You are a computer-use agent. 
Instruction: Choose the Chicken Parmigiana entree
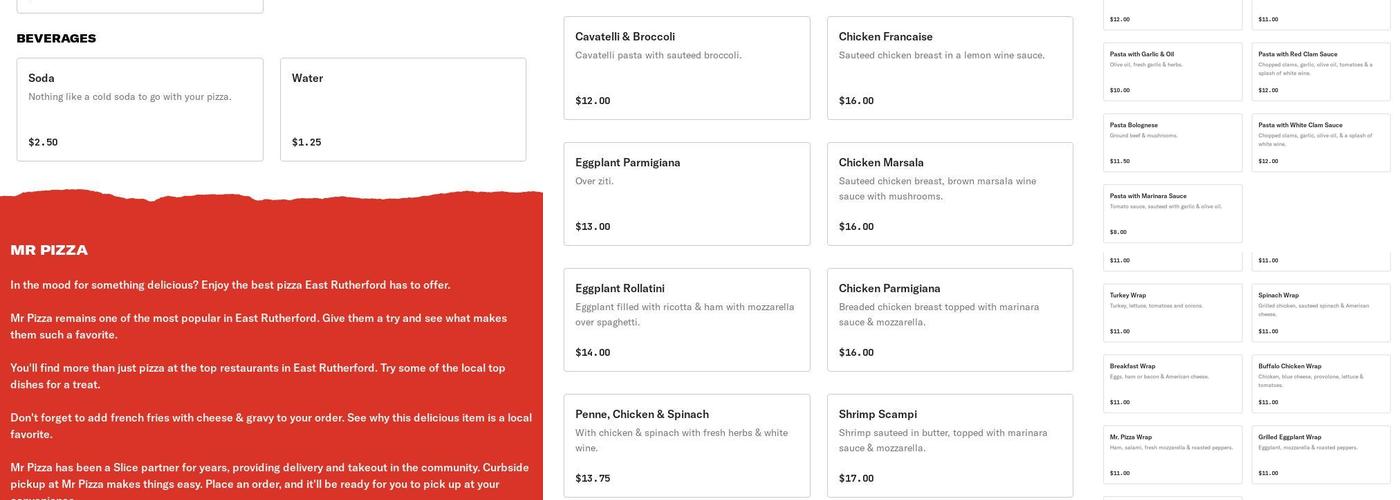pos(950,320)
